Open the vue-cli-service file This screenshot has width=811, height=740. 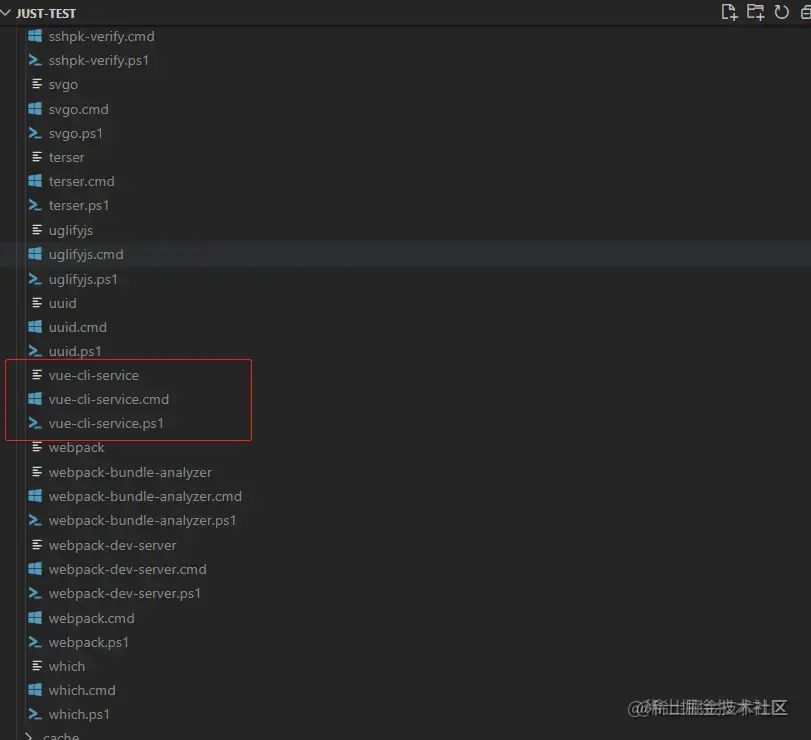coord(94,375)
